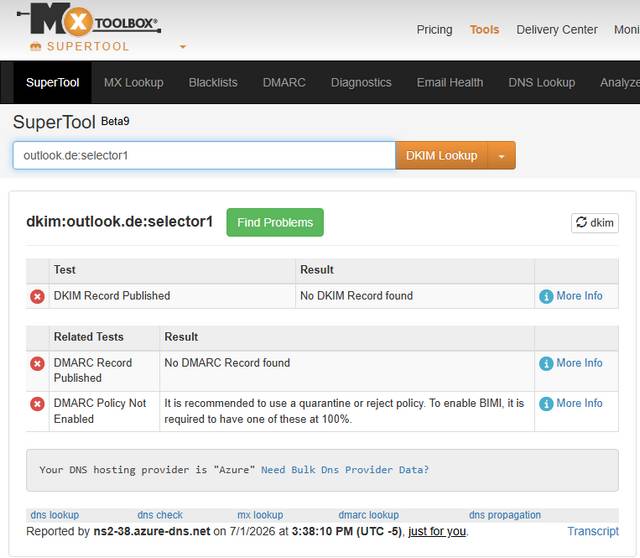Image resolution: width=640 pixels, height=558 pixels.
Task: Go to Delivery Center
Action: (x=557, y=30)
